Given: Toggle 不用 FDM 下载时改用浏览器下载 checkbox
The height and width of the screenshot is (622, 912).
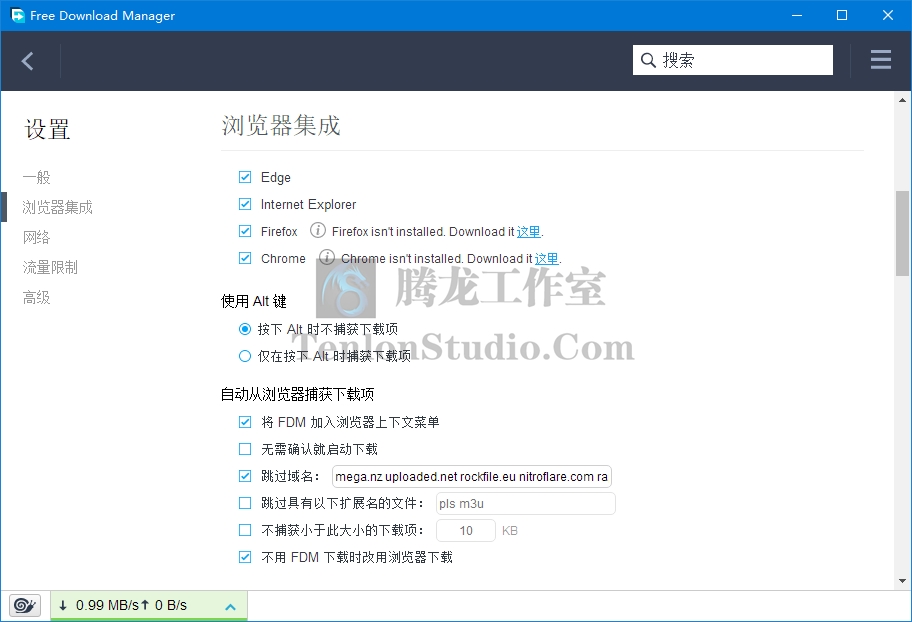Looking at the screenshot, I should pyautogui.click(x=245, y=557).
